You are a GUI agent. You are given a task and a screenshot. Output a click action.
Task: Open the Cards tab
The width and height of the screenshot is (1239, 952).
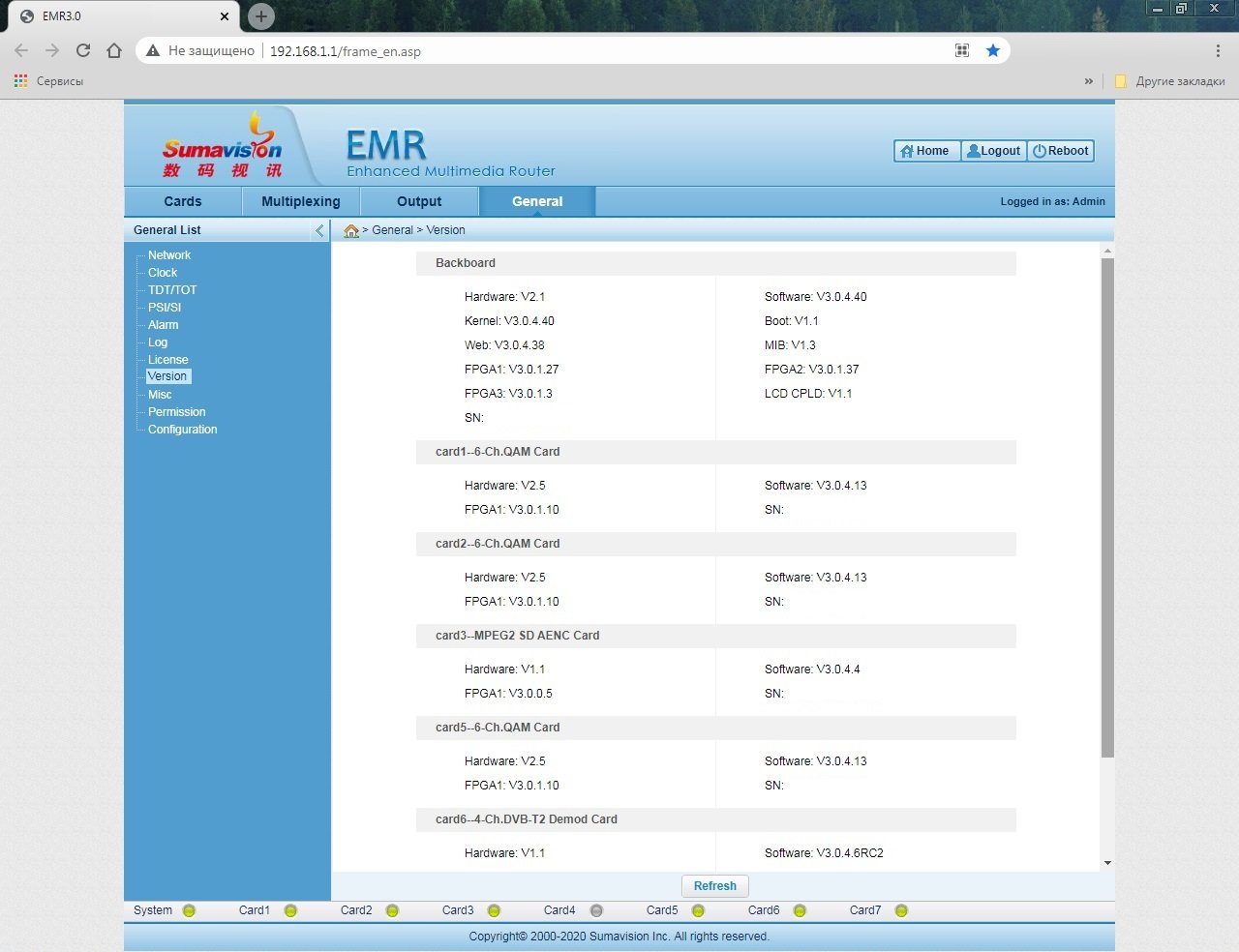183,201
